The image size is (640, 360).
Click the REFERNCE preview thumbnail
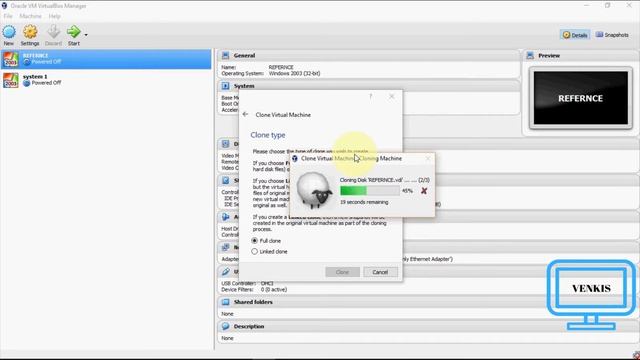[x=580, y=98]
